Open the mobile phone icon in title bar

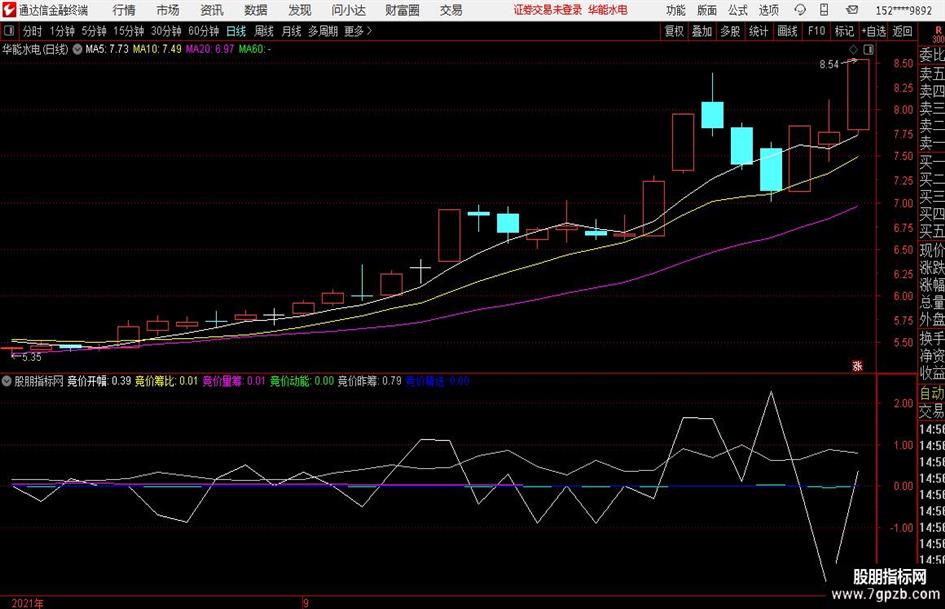tap(824, 10)
